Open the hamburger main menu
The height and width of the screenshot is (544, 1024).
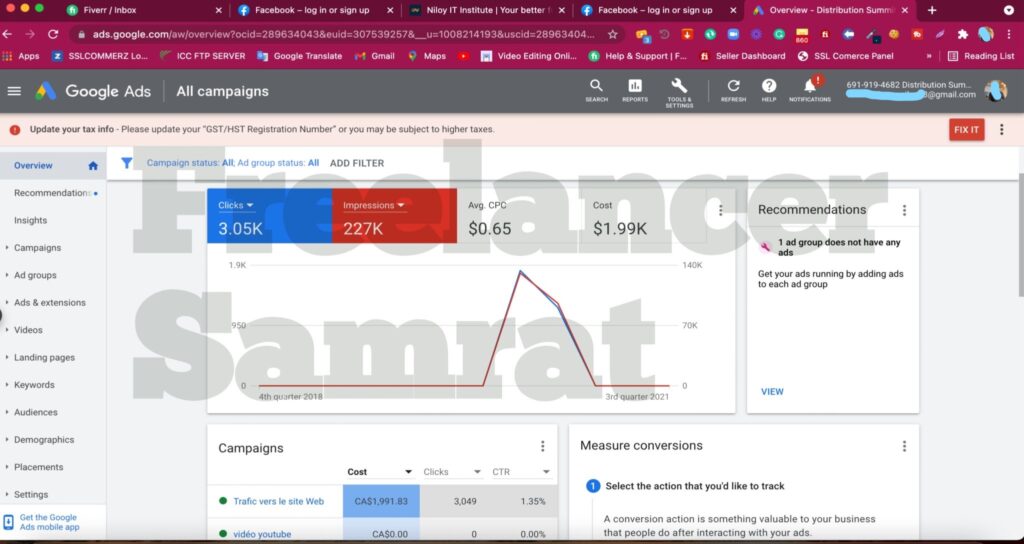(x=14, y=91)
